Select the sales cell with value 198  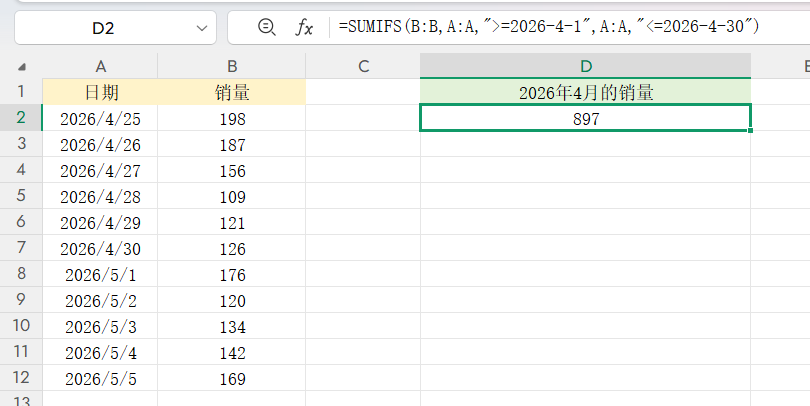coord(232,118)
